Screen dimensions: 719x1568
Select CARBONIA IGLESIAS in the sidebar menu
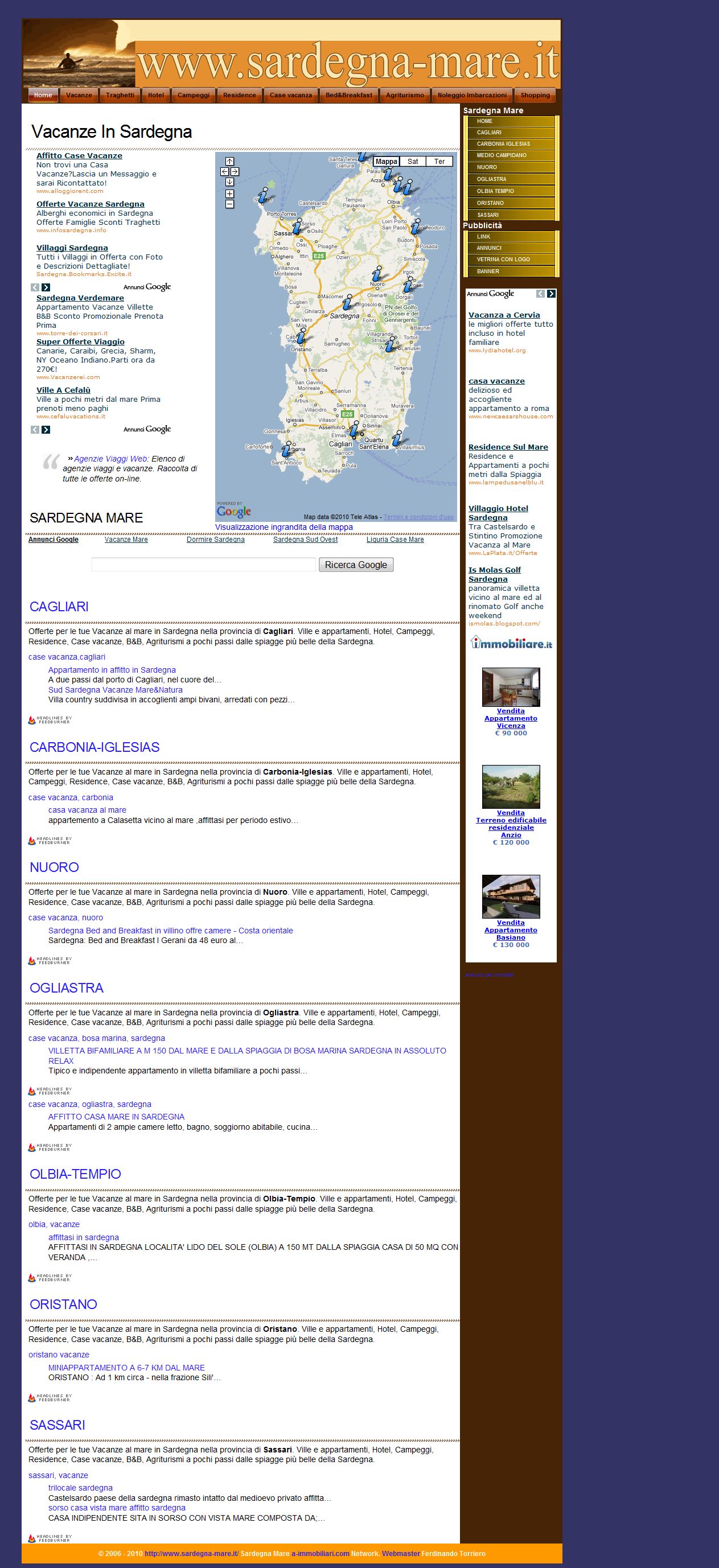click(511, 144)
